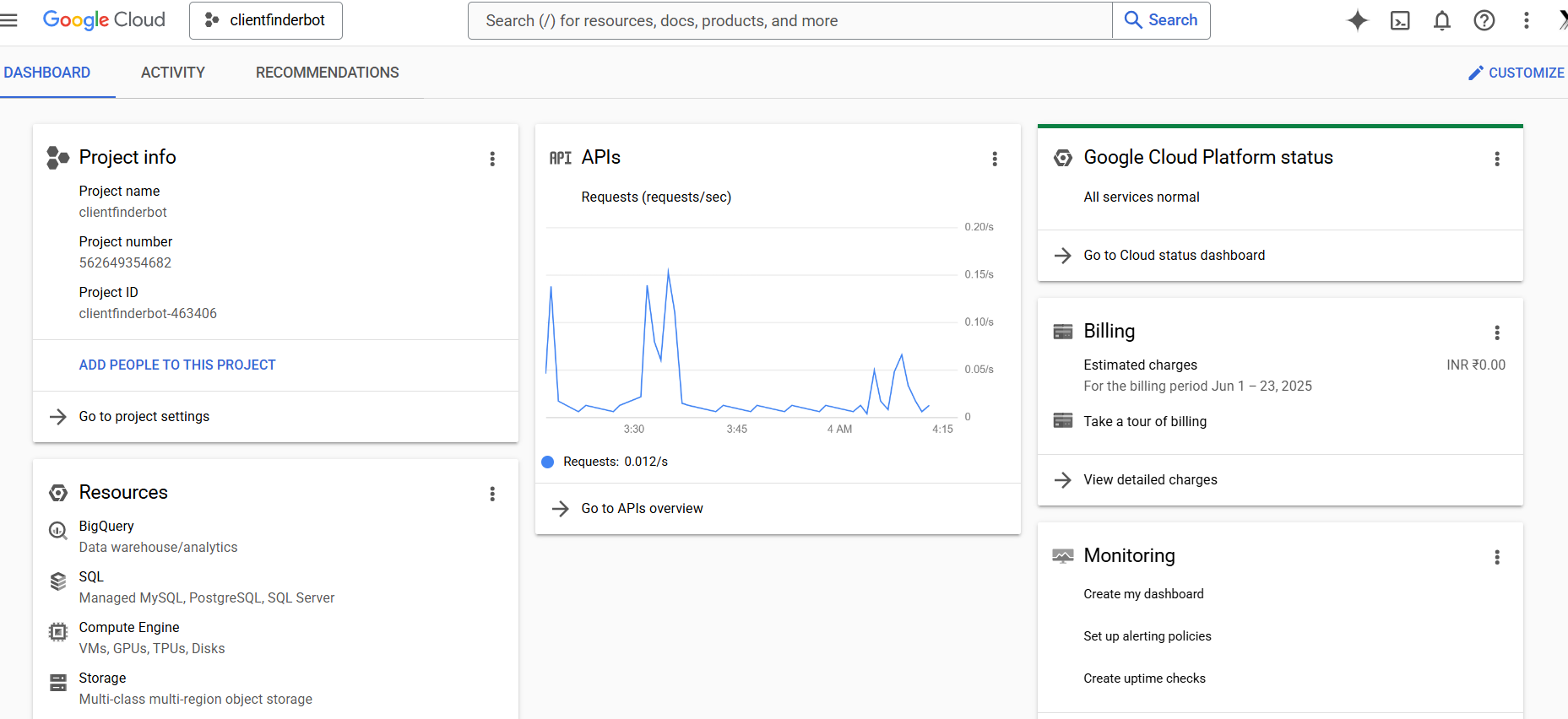Click the resources search input field
This screenshot has height=719, width=1568.
click(x=789, y=20)
